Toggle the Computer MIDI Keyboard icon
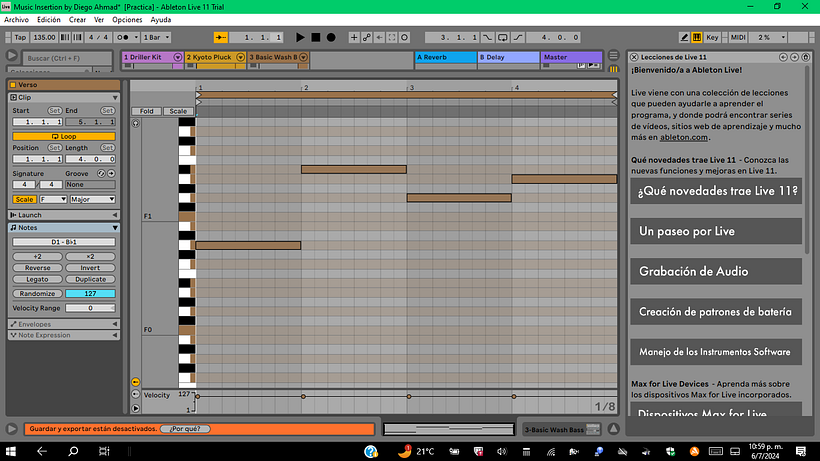 697,37
